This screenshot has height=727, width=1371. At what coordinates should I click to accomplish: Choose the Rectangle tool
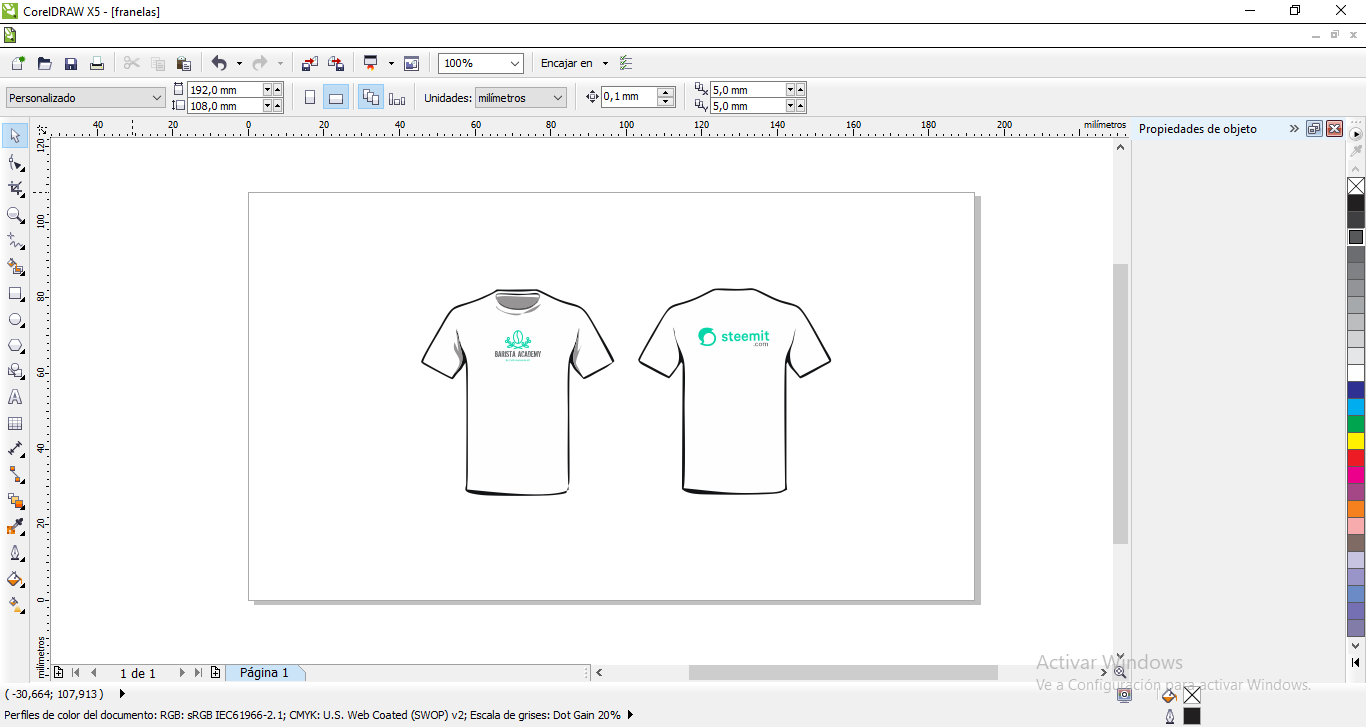pos(15,294)
